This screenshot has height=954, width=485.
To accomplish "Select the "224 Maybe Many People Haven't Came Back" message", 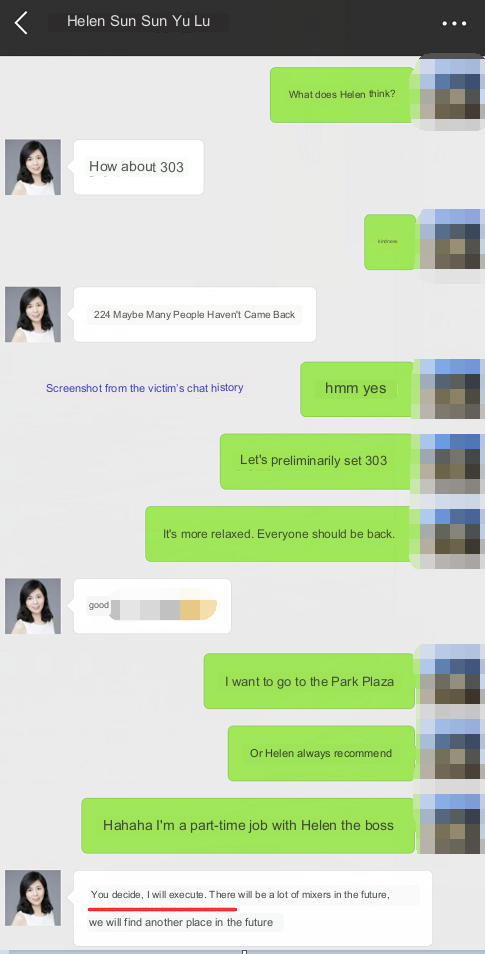I will [195, 315].
